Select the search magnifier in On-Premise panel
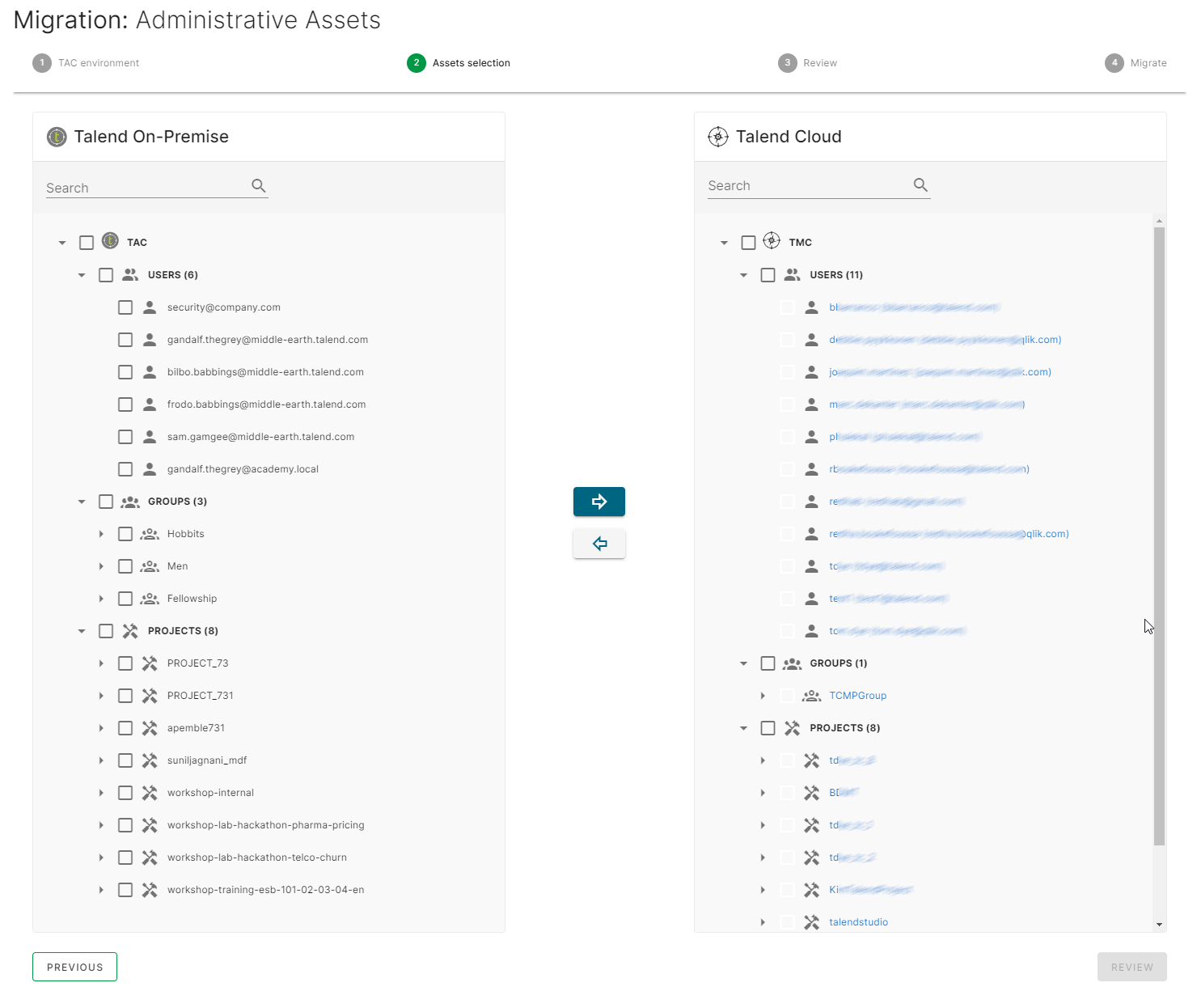 point(259,185)
